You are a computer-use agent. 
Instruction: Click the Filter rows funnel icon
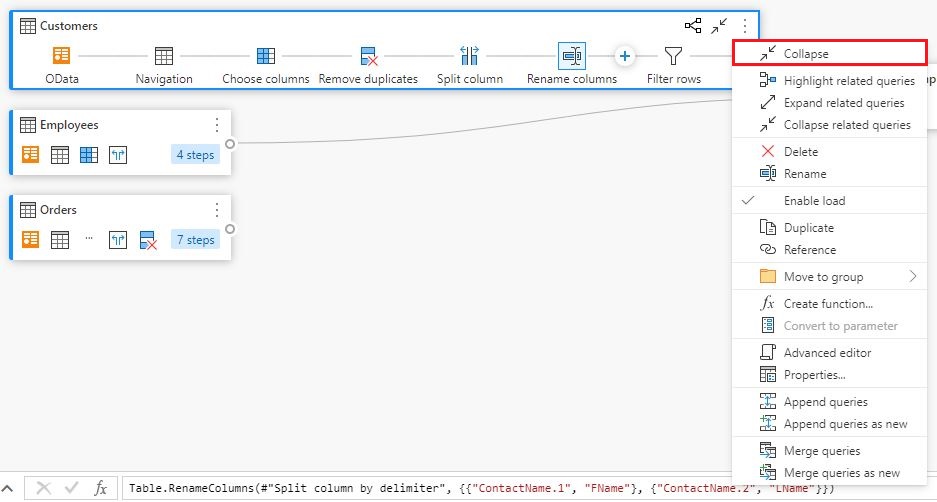click(674, 56)
